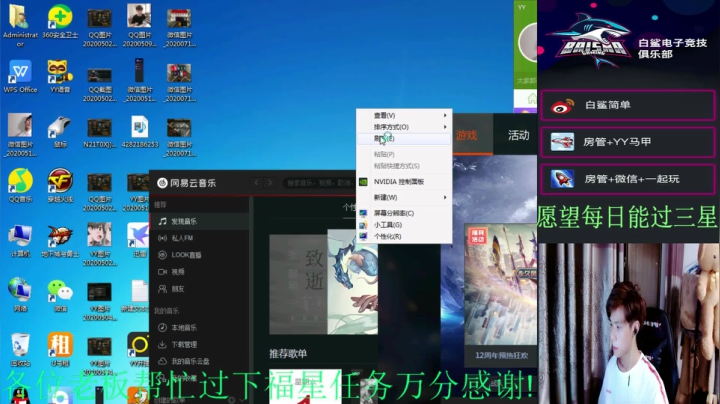
Task: Choose 粘贴快捷方式(S) in the context menu
Action: [x=404, y=166]
